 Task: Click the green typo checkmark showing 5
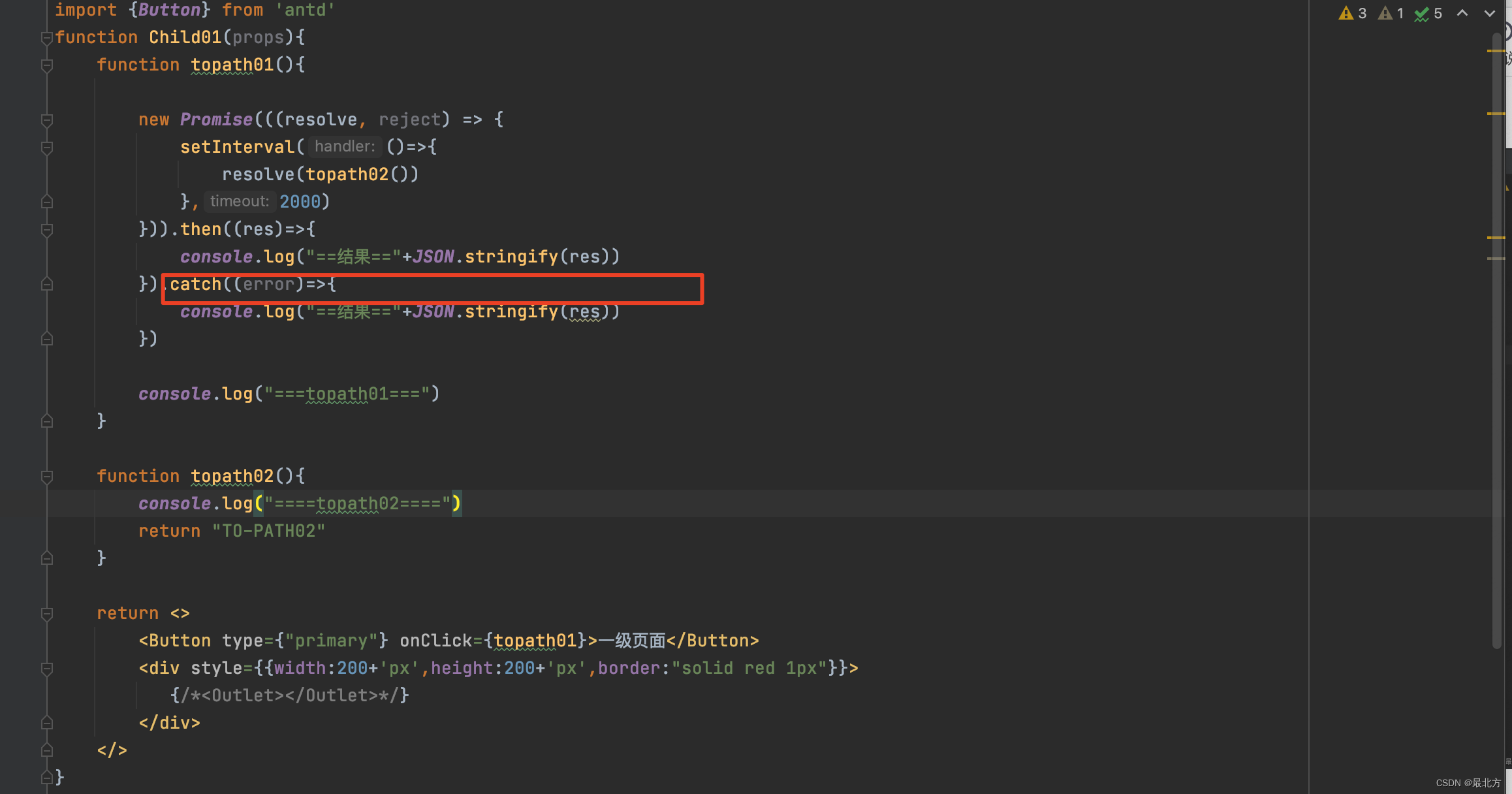click(1428, 13)
